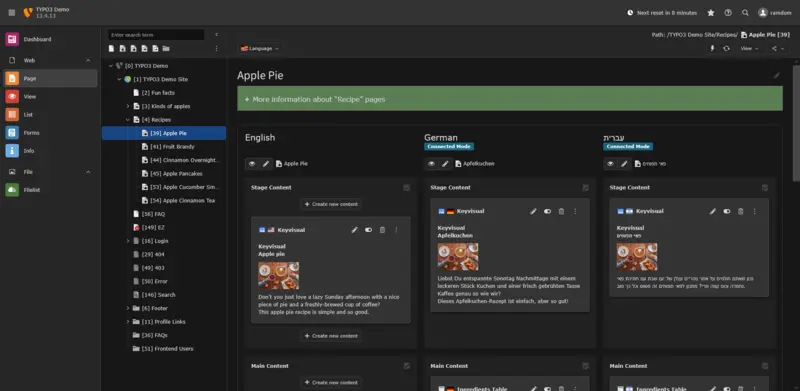Clear cache lightning bolt icon

[713, 48]
